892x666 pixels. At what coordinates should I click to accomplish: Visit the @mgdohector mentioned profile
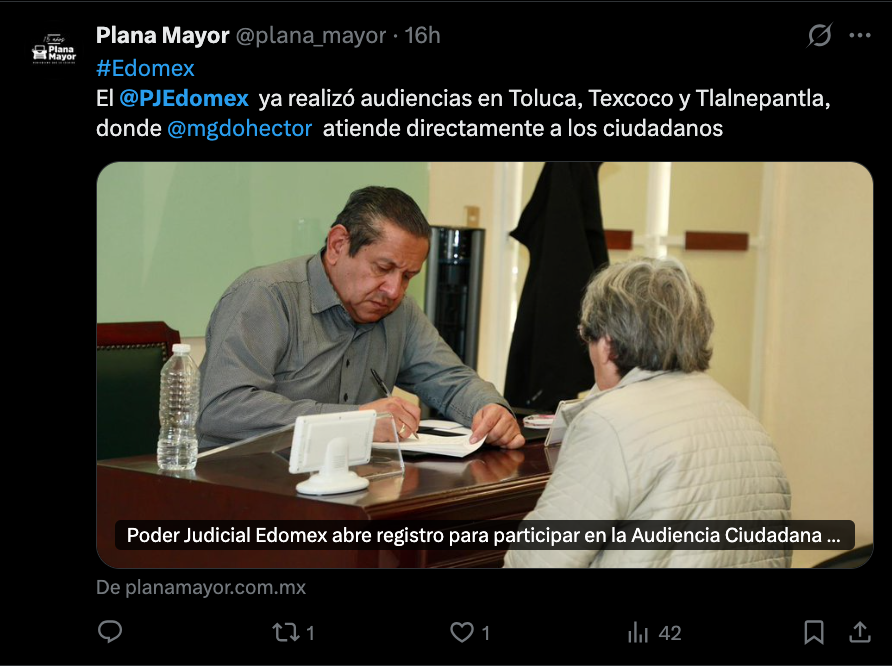tap(239, 129)
